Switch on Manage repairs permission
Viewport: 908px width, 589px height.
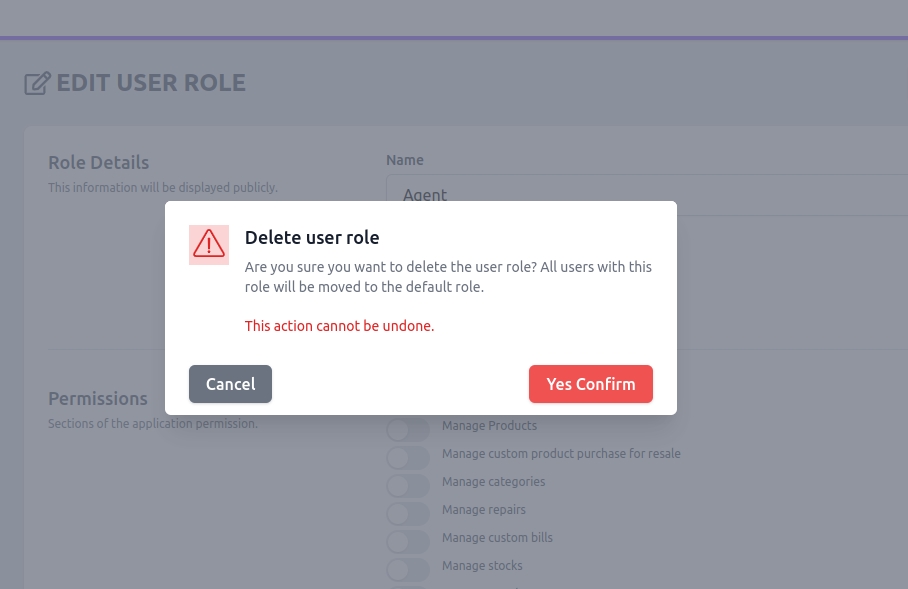[x=407, y=514]
